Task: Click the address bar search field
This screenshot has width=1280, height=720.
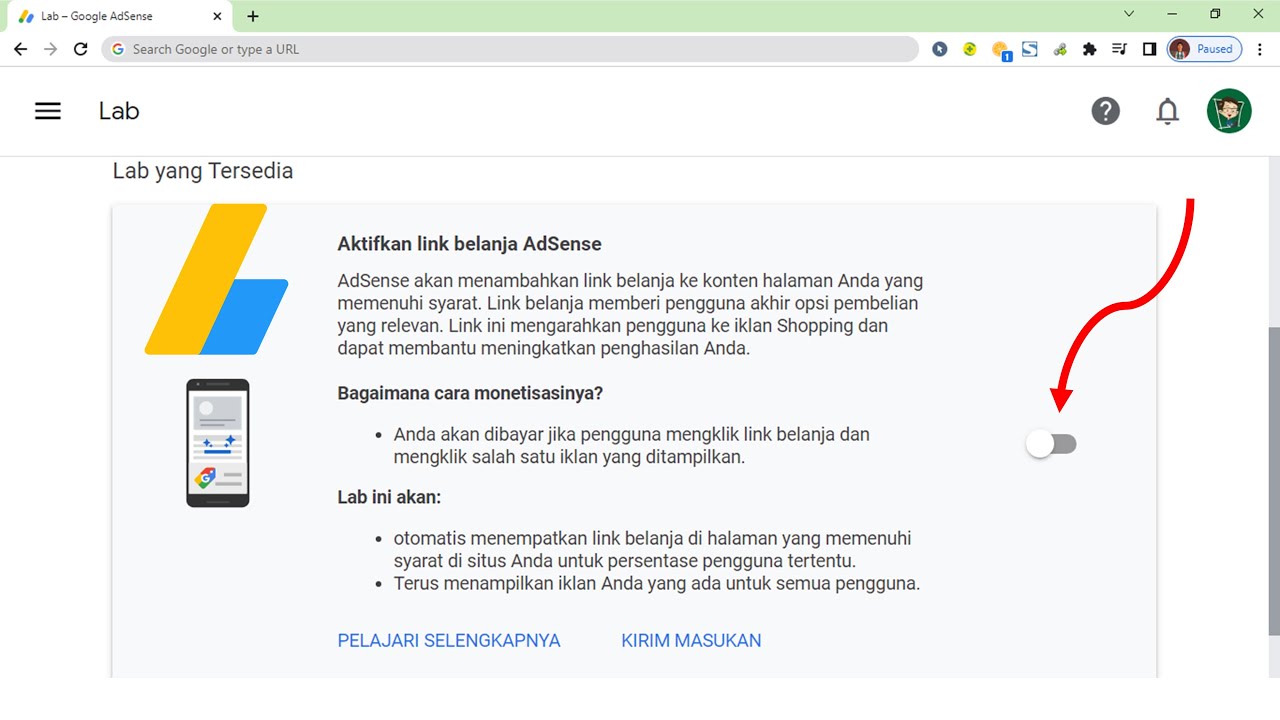Action: click(510, 49)
